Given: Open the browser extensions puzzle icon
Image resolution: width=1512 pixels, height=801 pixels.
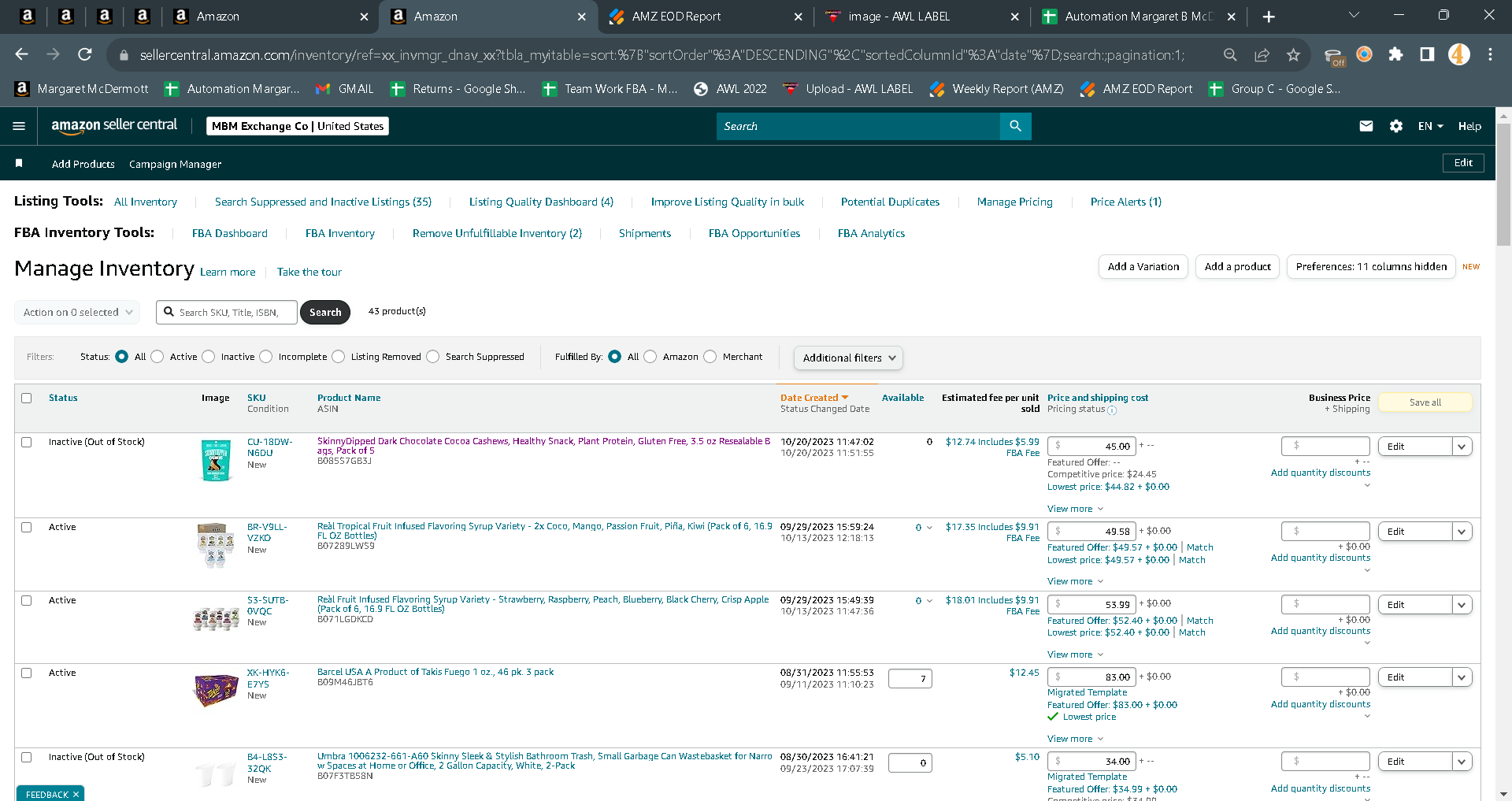Looking at the screenshot, I should coord(1395,54).
